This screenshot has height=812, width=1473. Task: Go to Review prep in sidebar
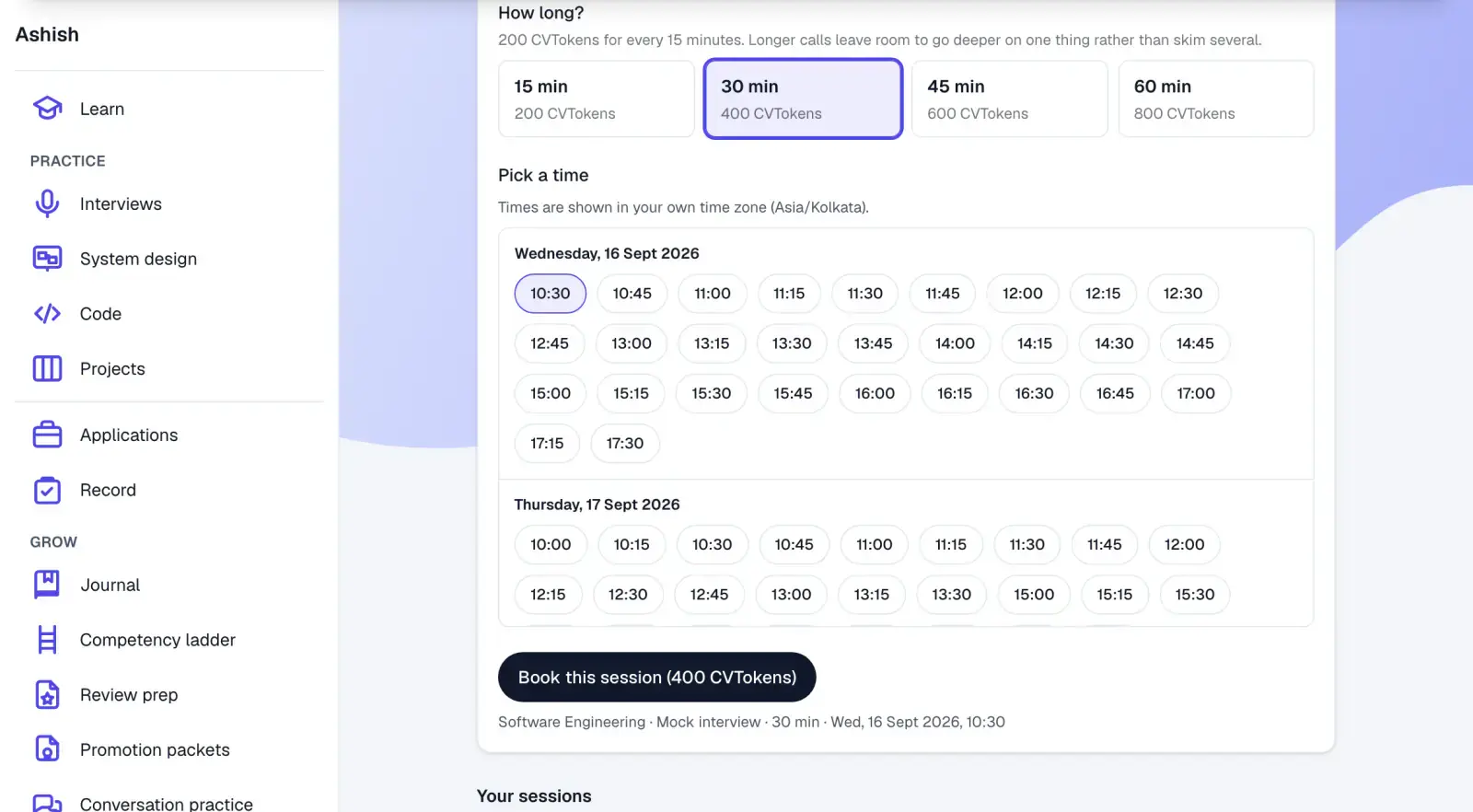coord(129,695)
